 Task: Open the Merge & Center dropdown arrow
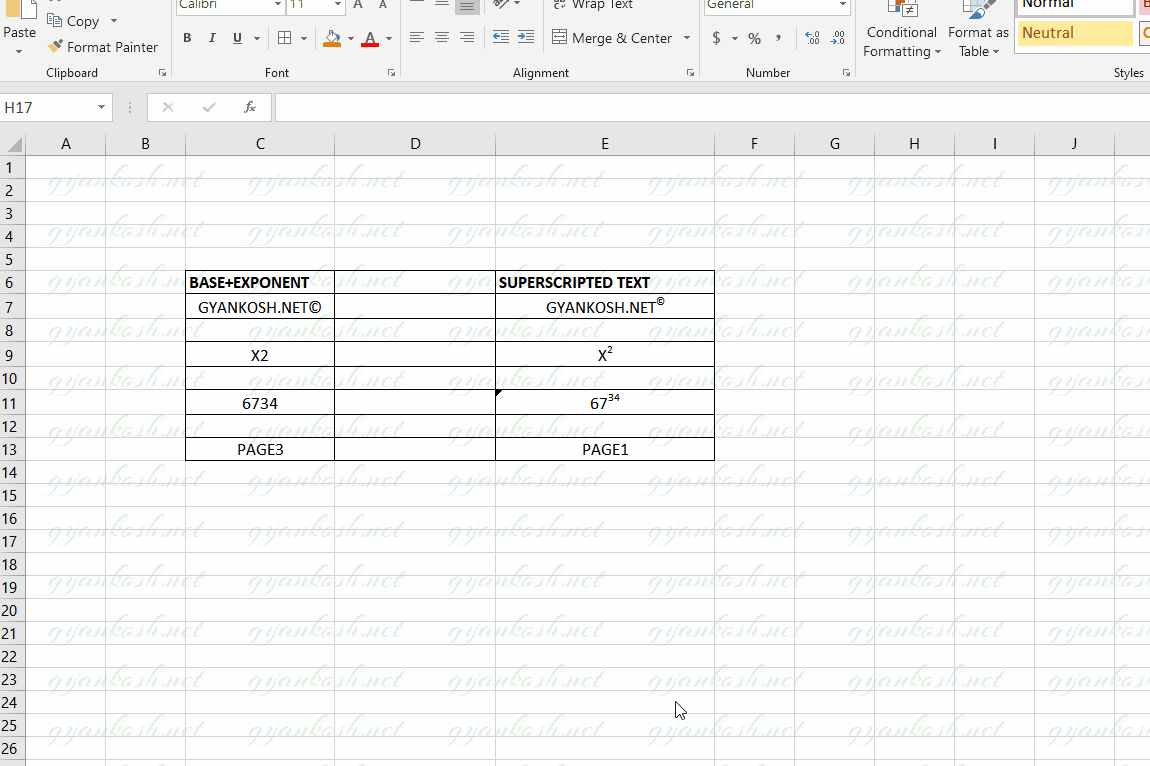687,38
